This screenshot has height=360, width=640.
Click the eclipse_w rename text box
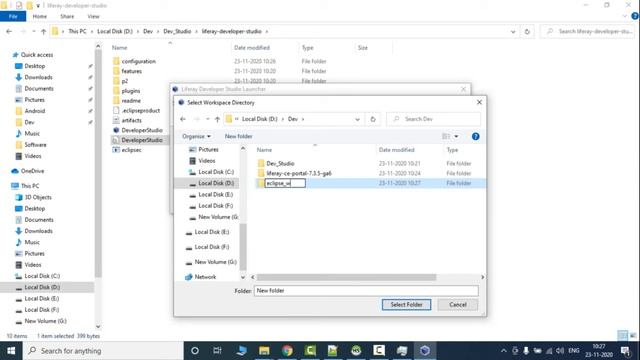click(x=285, y=183)
